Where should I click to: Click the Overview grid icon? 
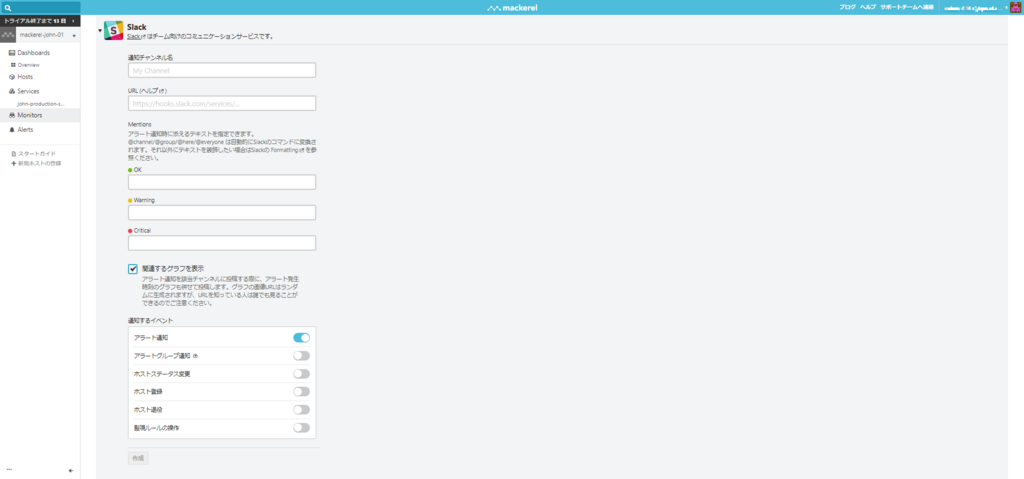coord(13,65)
